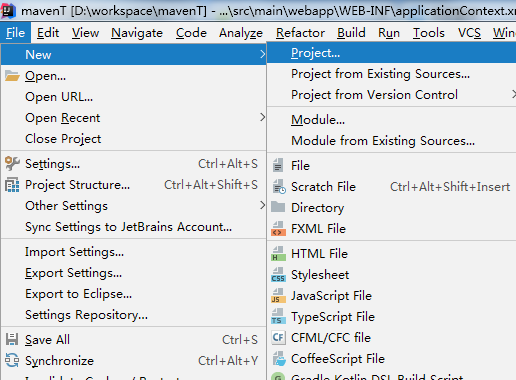Expand Project from Version Control arrow
The height and width of the screenshot is (380, 516).
pyautogui.click(x=514, y=95)
